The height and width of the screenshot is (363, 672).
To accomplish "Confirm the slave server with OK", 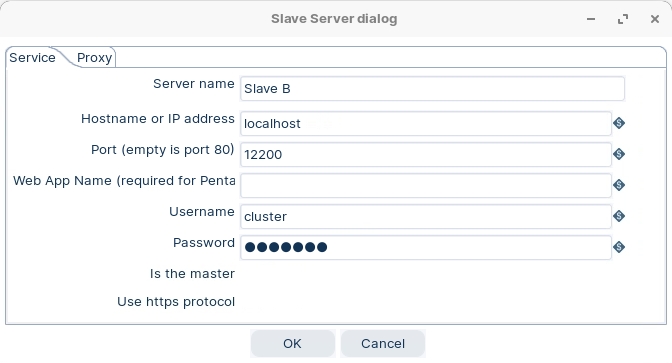I will [292, 343].
